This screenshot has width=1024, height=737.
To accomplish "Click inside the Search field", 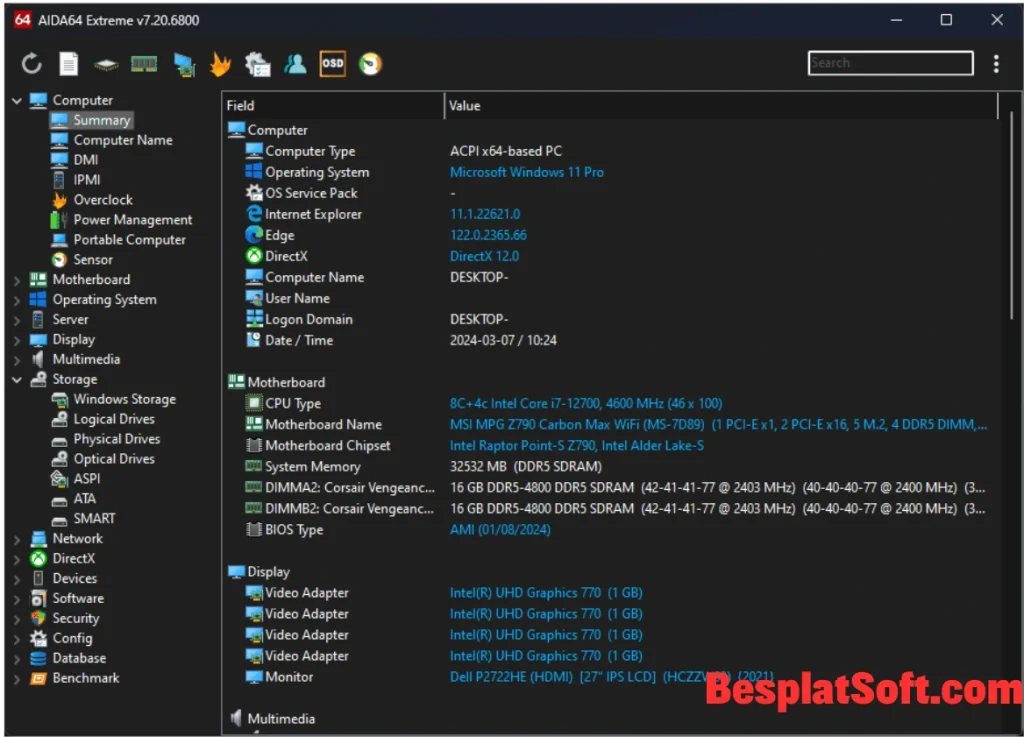I will [889, 63].
